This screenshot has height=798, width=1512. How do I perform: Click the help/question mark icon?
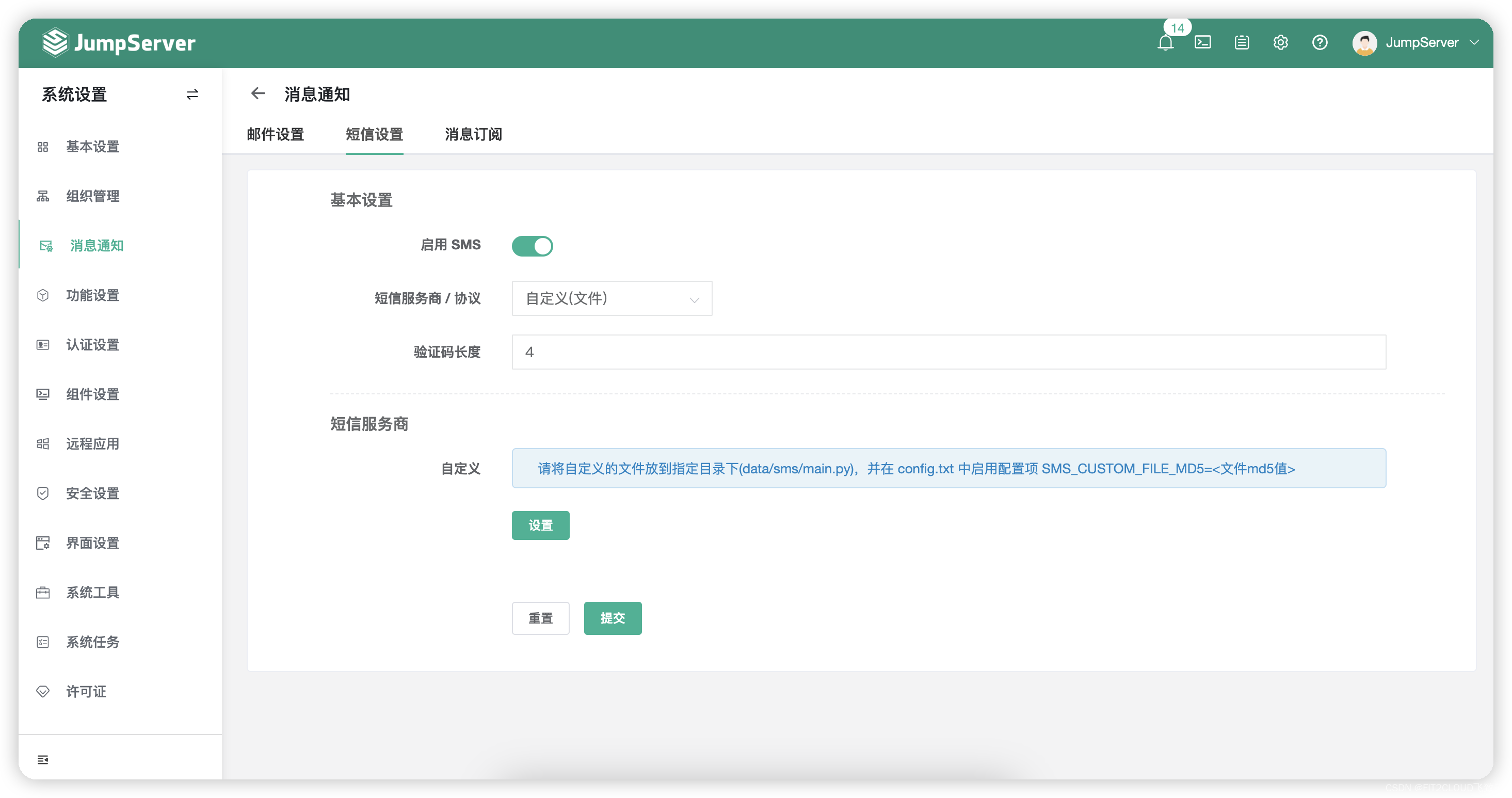(1320, 42)
